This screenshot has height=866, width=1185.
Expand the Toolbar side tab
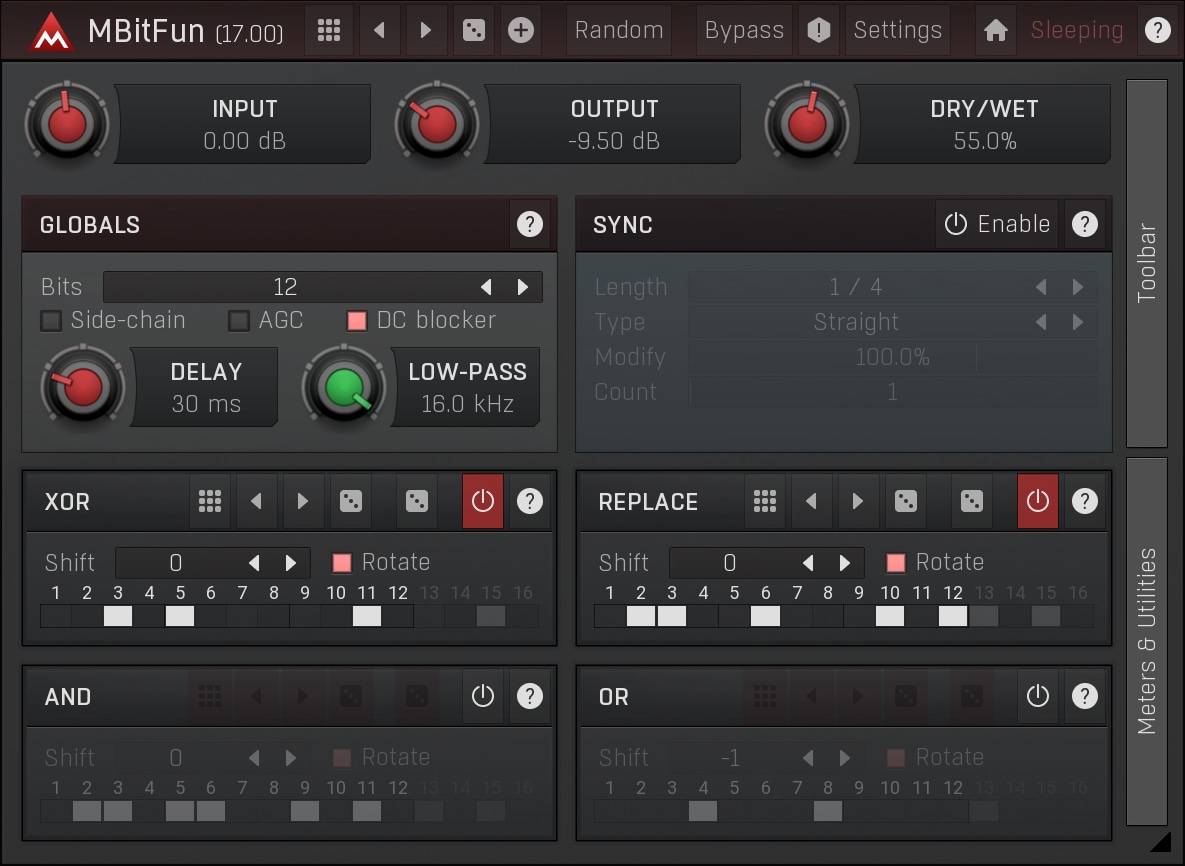click(x=1147, y=263)
